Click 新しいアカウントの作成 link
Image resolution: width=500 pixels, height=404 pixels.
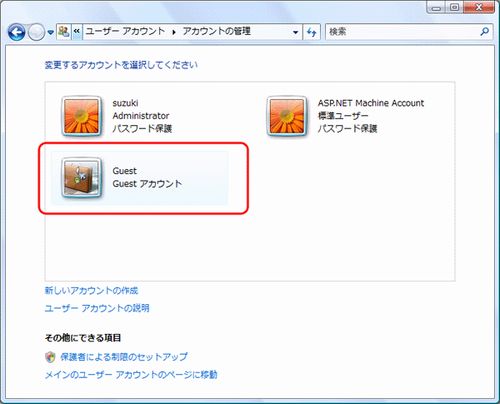pos(91,290)
